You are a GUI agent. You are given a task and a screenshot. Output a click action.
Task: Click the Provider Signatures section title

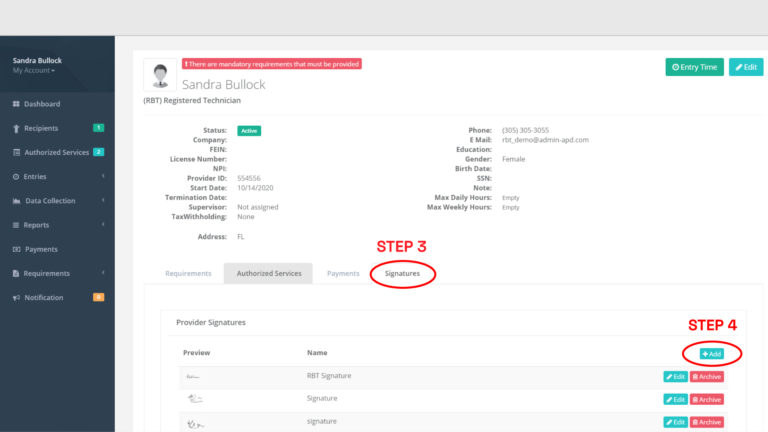[x=211, y=322]
